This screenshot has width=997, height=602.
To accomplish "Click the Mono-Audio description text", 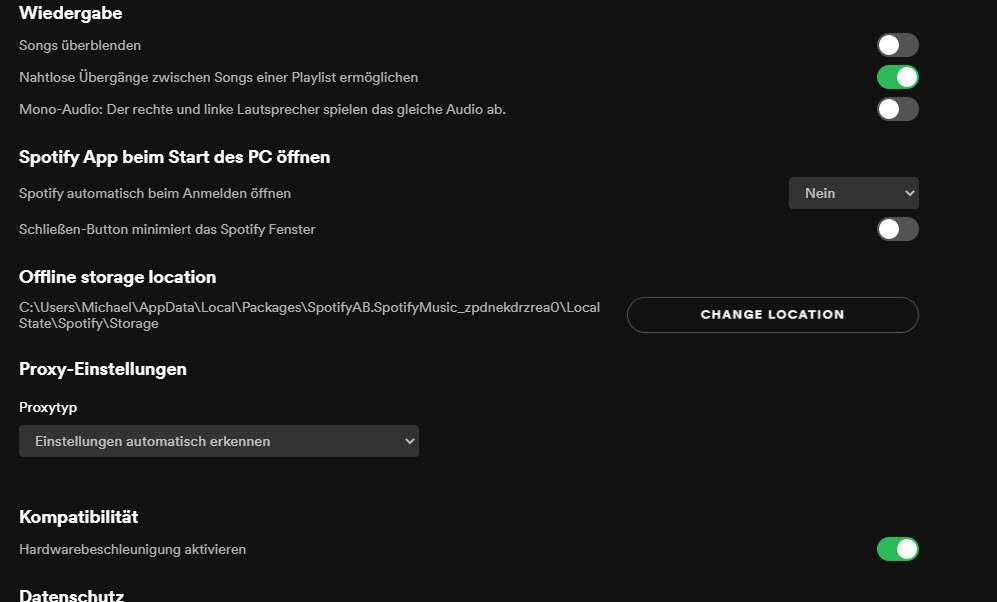I will pyautogui.click(x=262, y=109).
